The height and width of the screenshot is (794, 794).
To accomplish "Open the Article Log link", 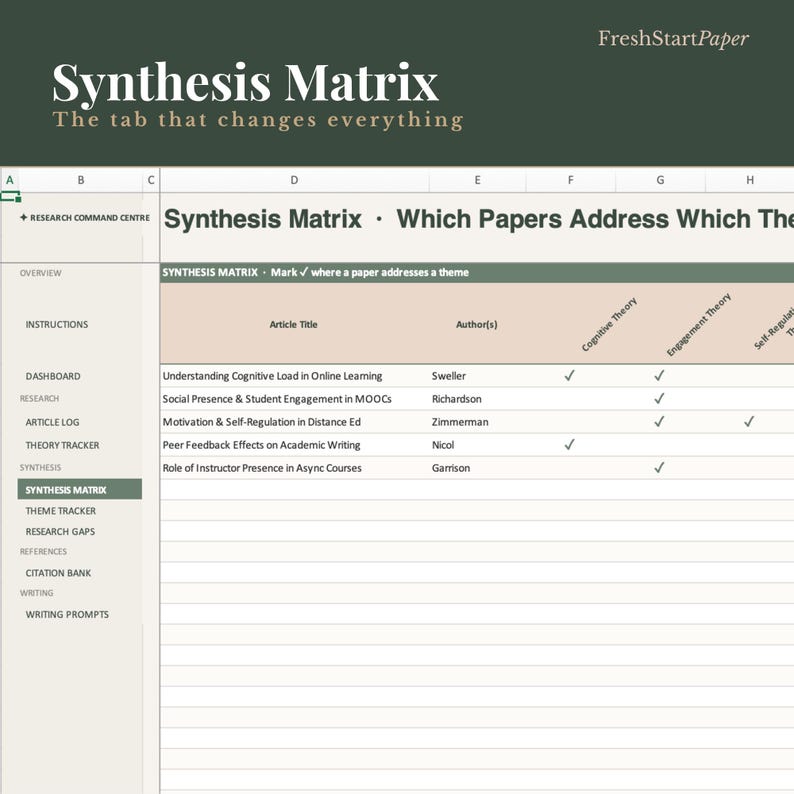I will (52, 422).
